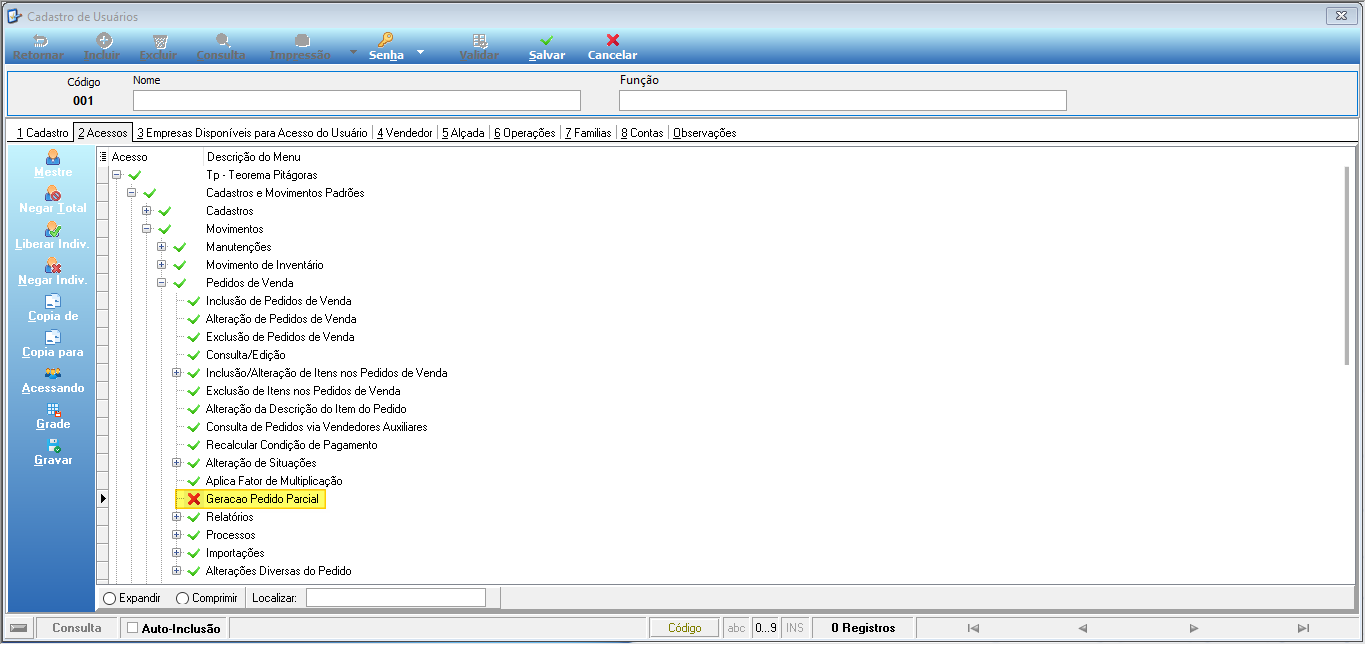Viewport: 1366px width, 645px height.
Task: Expand the Movimento de Inventário node
Action: (x=161, y=265)
